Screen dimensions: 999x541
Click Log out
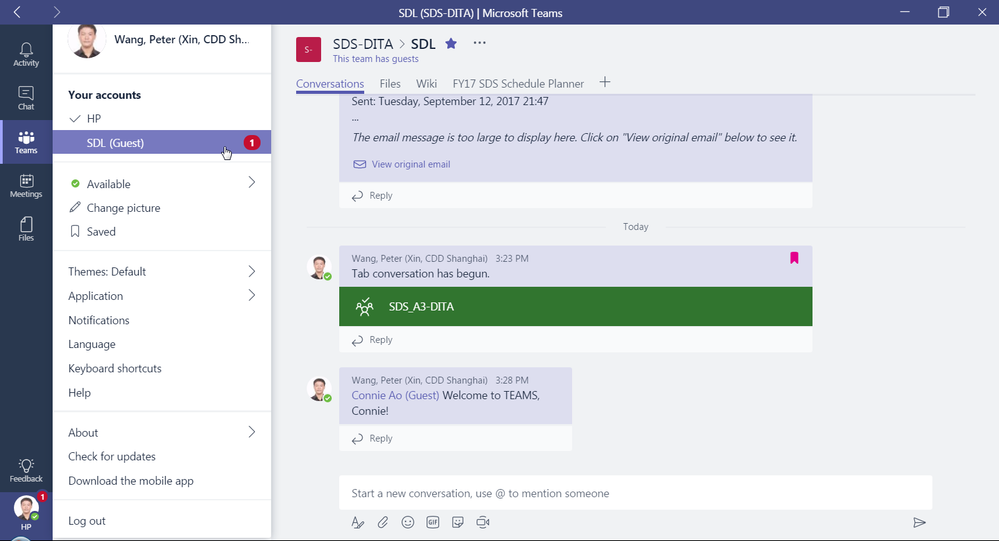point(87,521)
